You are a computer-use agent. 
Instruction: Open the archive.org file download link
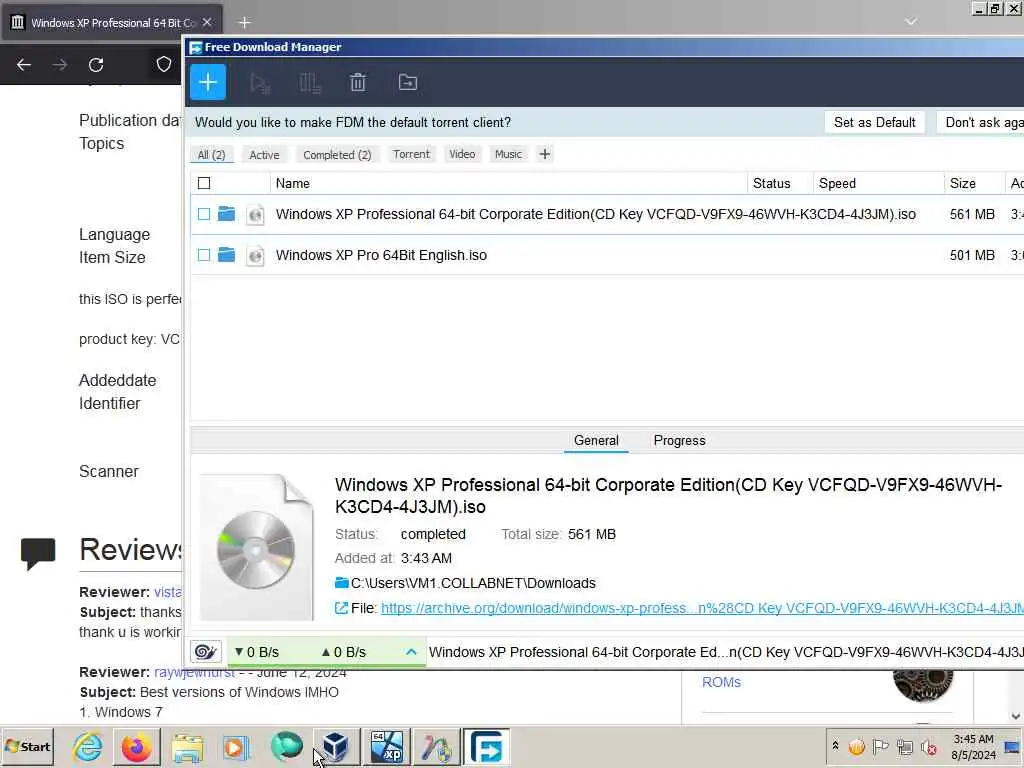(x=702, y=608)
